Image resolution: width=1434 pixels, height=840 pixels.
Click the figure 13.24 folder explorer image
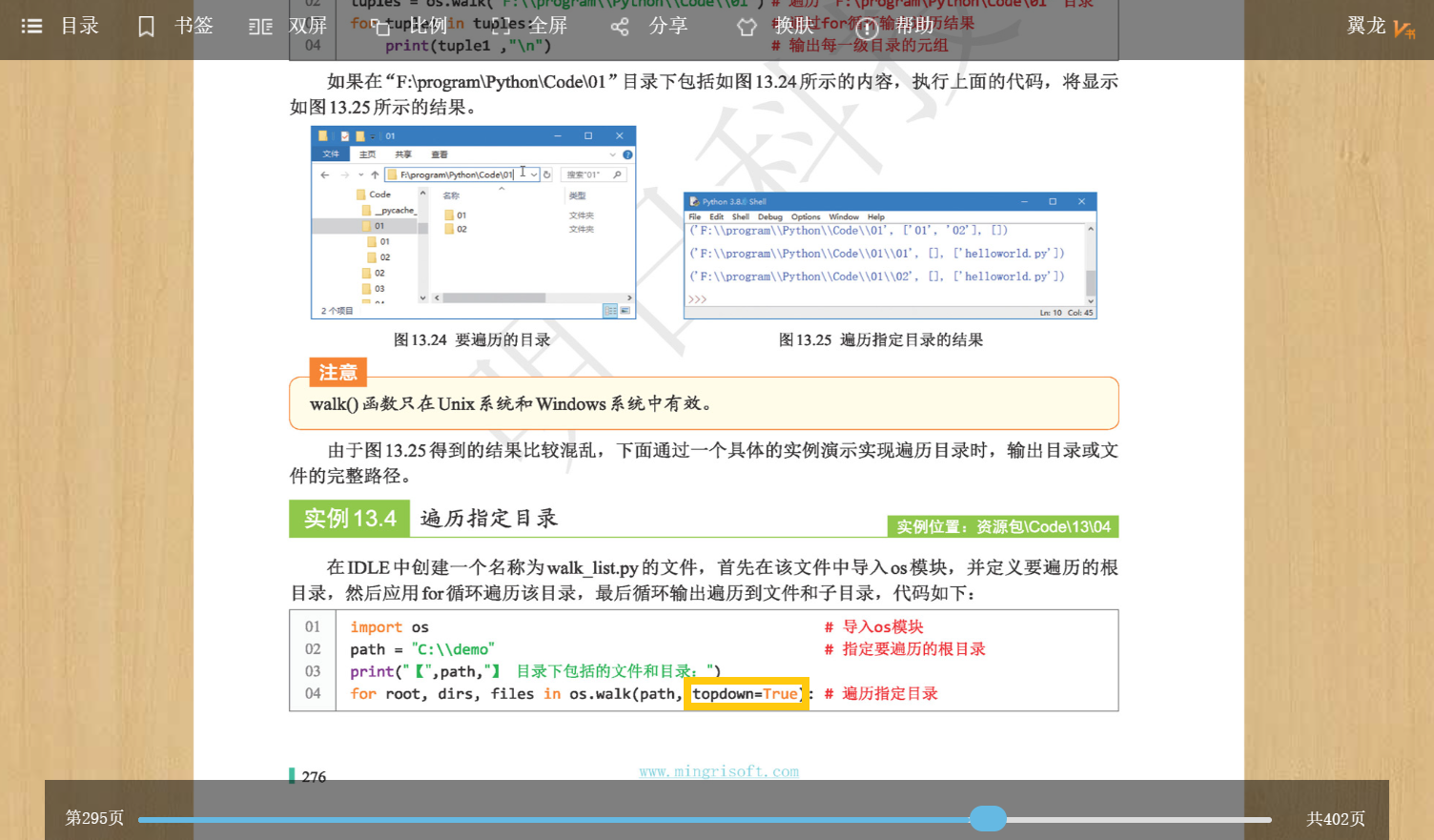[473, 223]
